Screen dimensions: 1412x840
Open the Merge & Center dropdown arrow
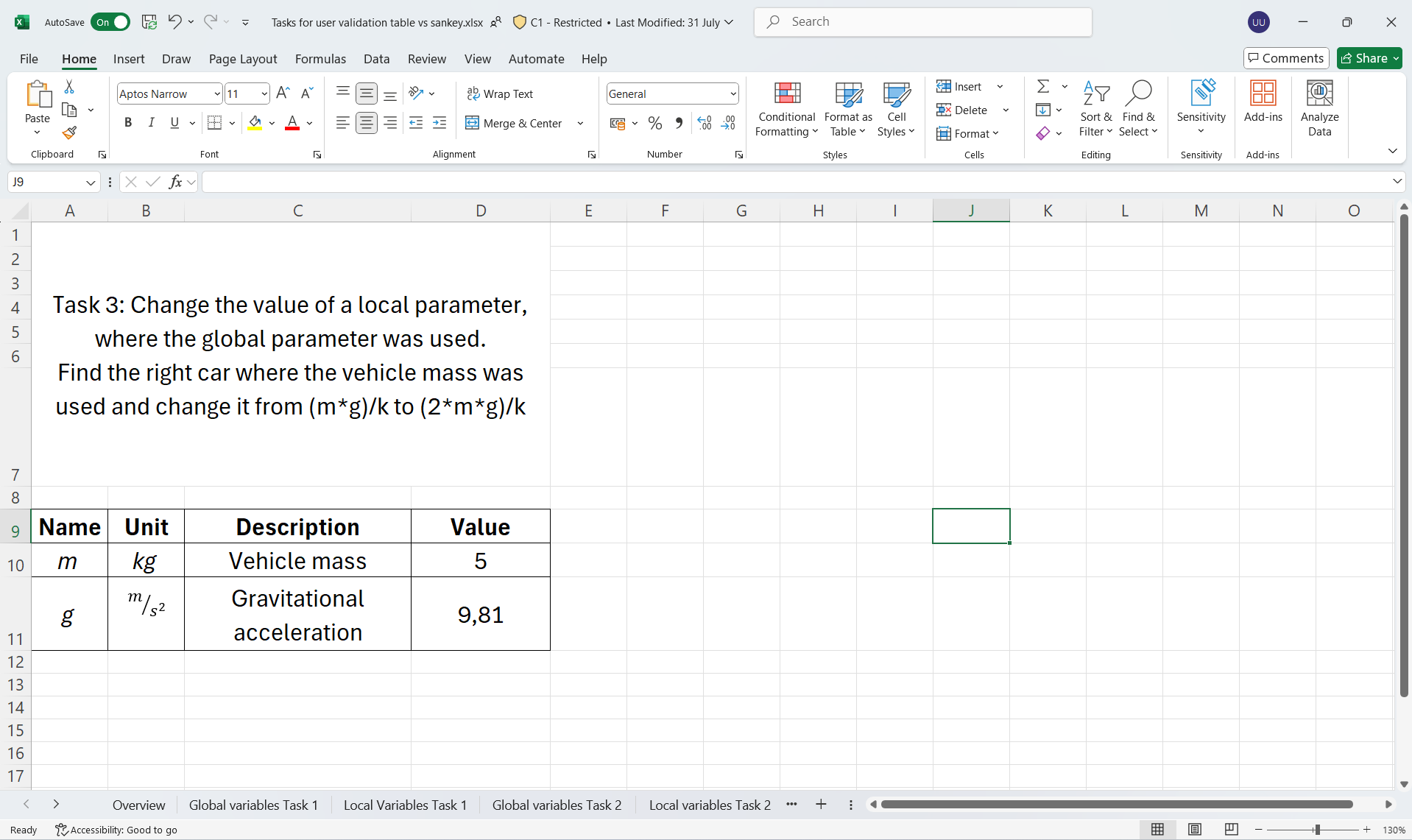(580, 124)
